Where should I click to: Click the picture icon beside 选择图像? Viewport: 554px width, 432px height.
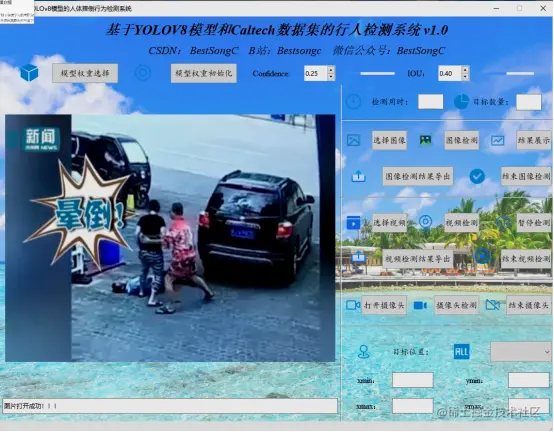(353, 140)
